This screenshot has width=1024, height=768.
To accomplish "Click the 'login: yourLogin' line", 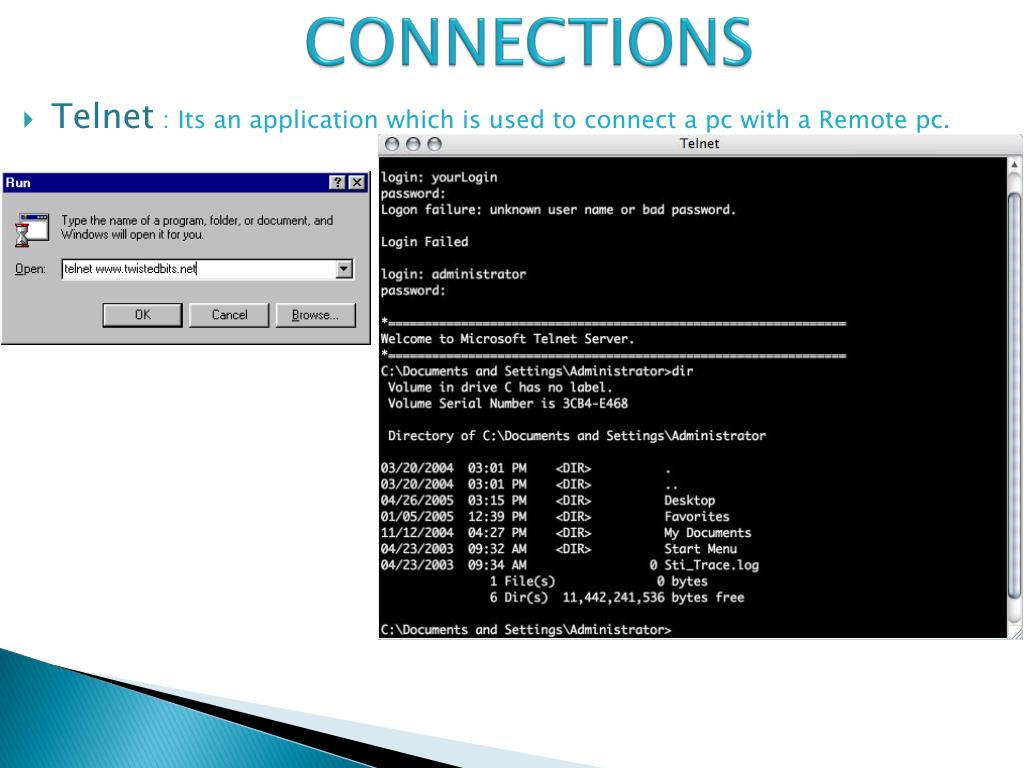I will click(439, 177).
